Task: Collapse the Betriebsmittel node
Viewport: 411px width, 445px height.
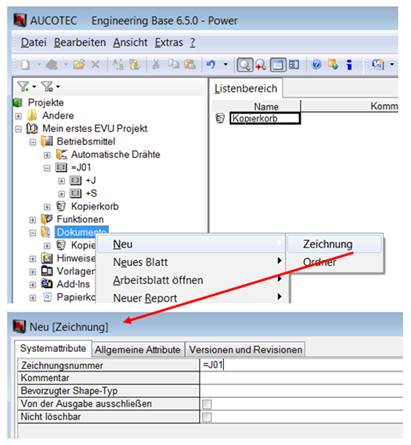Action: pyautogui.click(x=33, y=142)
